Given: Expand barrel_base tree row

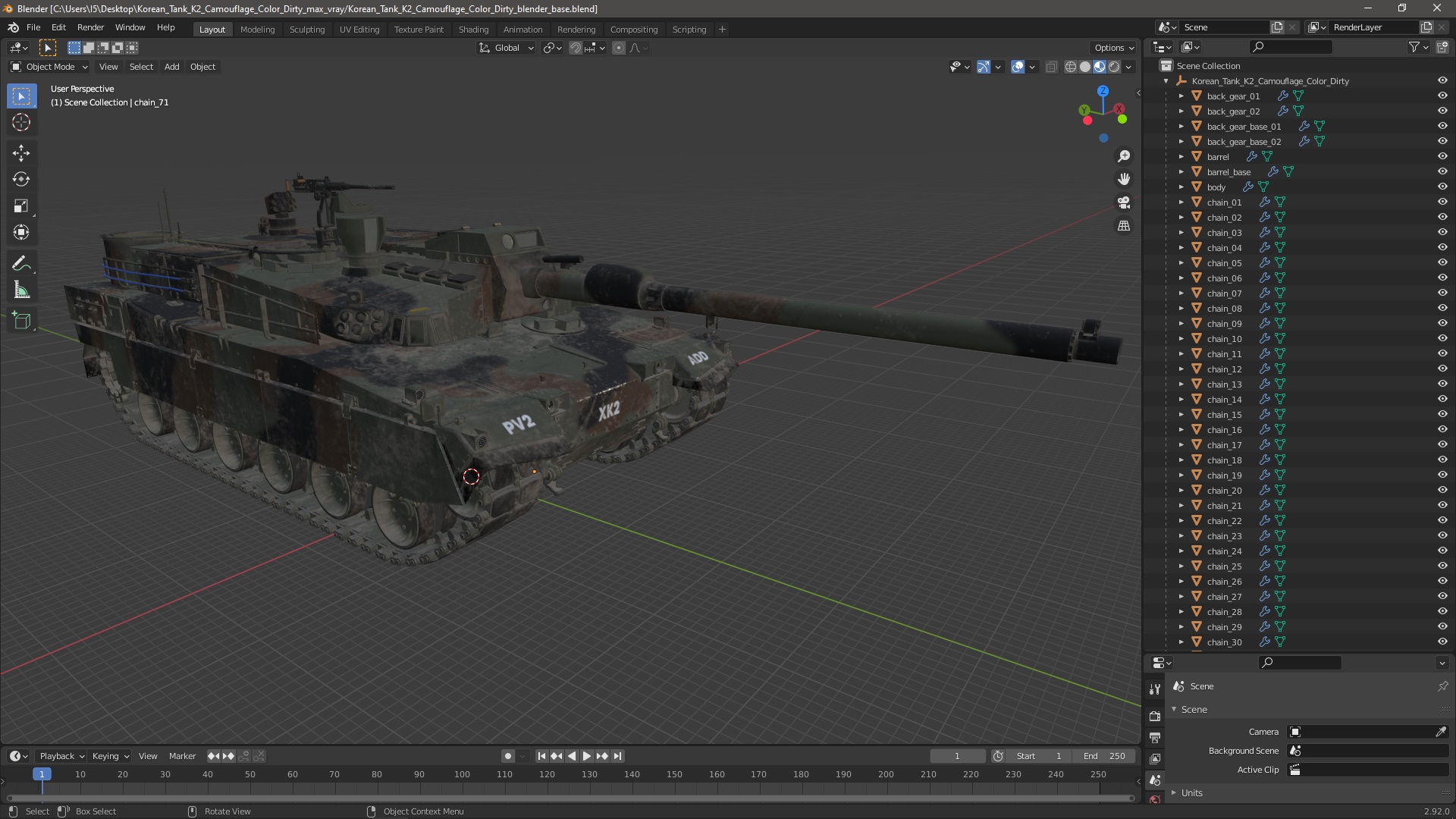Looking at the screenshot, I should pyautogui.click(x=1181, y=171).
